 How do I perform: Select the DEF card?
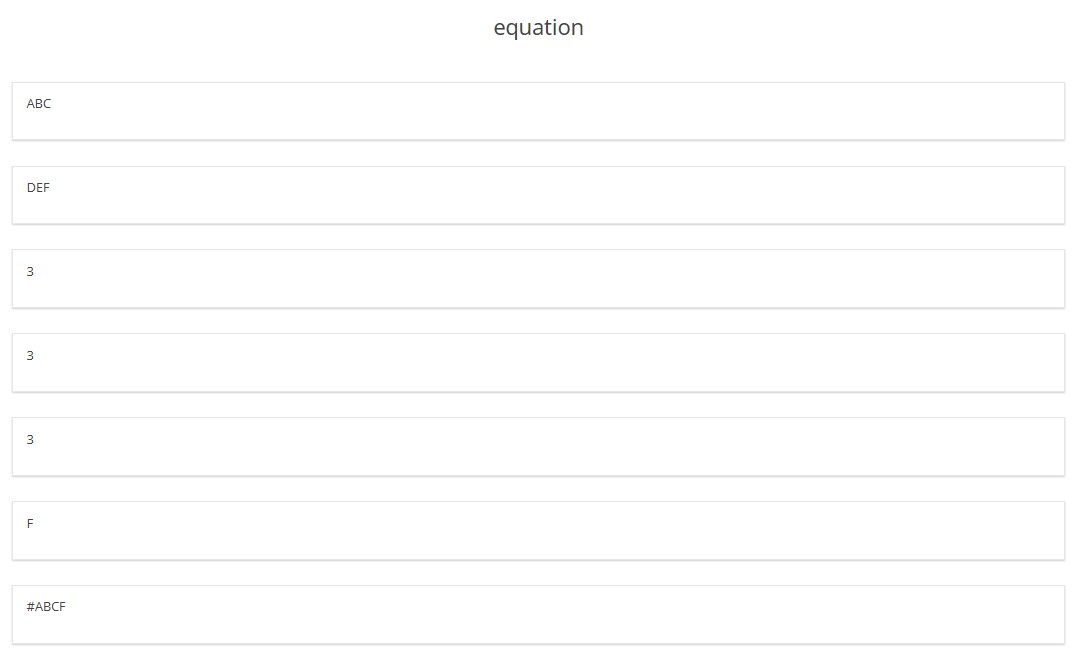pyautogui.click(x=538, y=195)
